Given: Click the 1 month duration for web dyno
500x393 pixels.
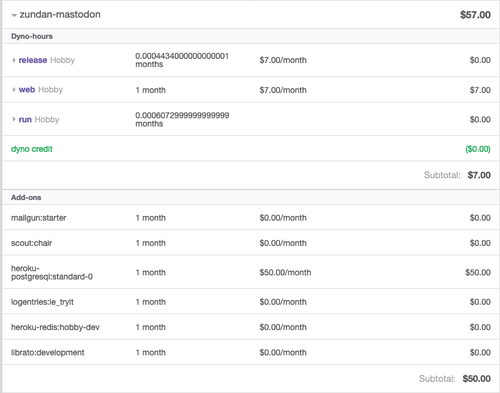Looking at the screenshot, I should point(151,90).
